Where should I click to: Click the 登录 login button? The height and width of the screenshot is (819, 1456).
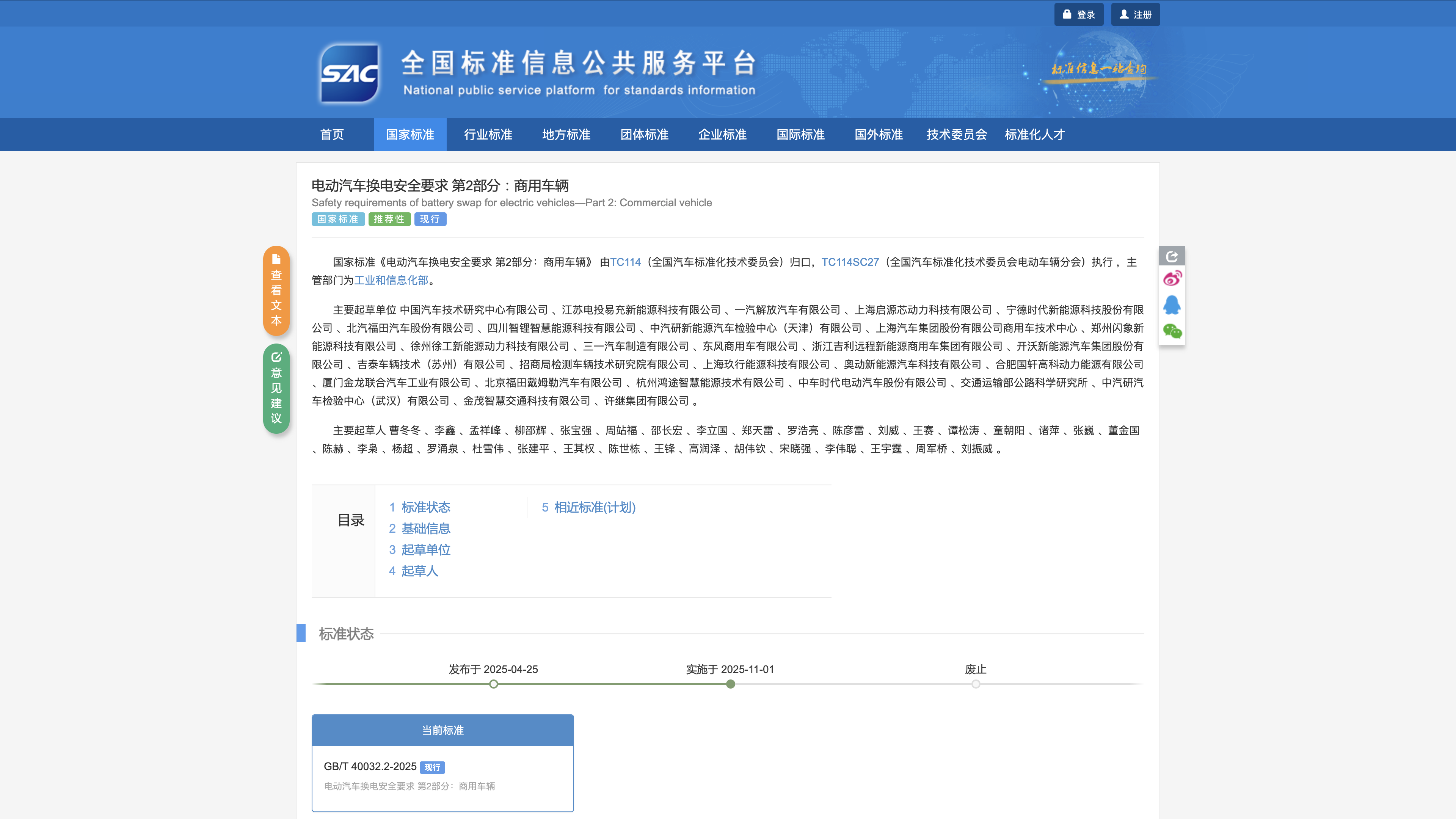tap(1078, 15)
